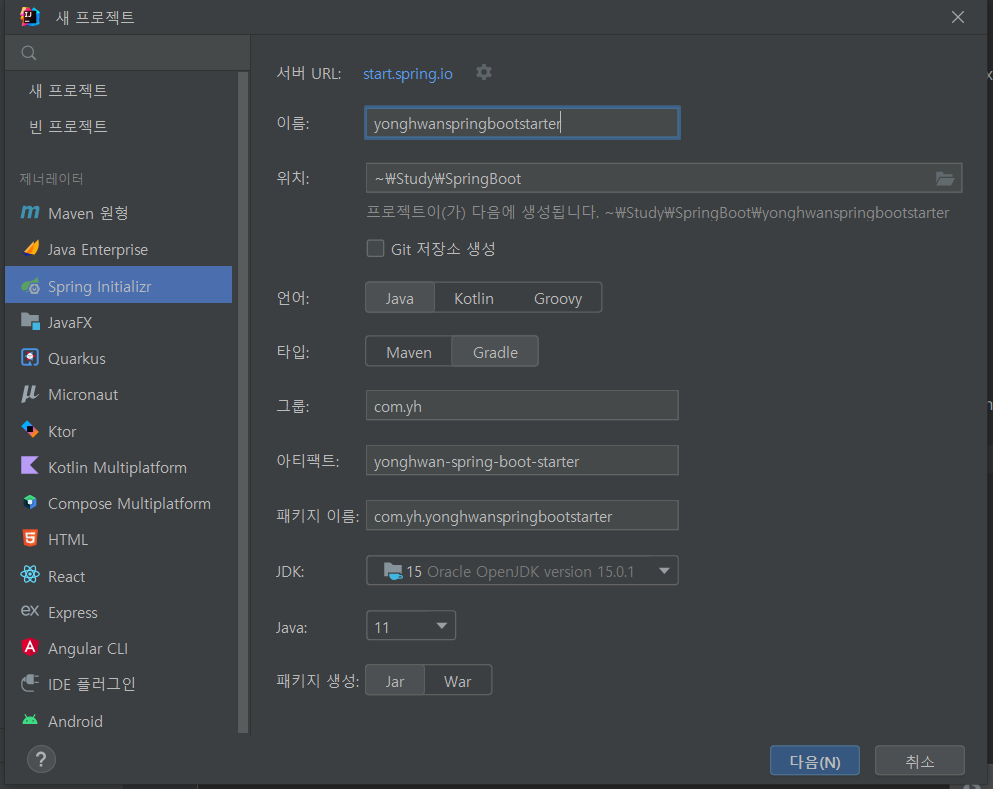
Task: Click the Maven archetype generator icon
Action: tap(30, 213)
